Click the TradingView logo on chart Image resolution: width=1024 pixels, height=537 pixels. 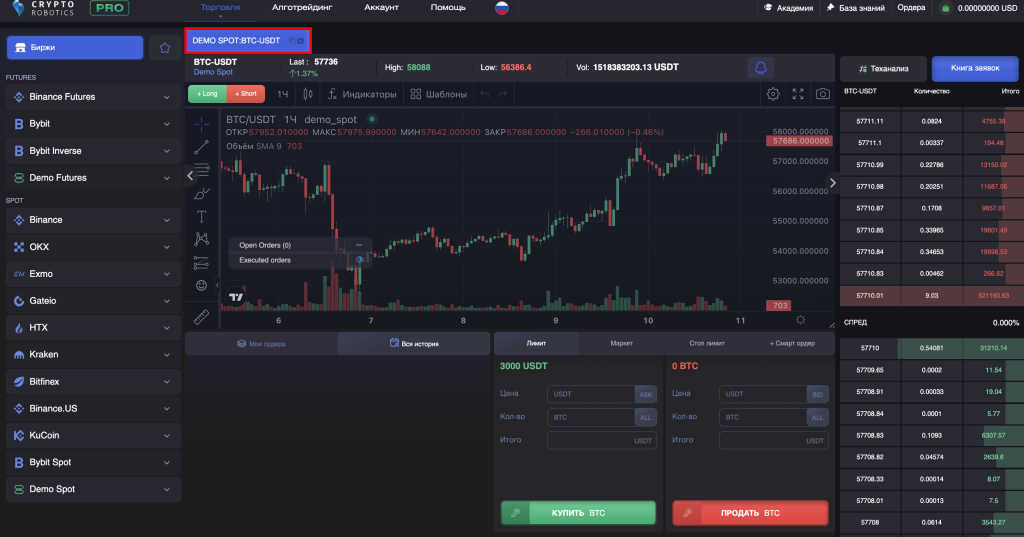(236, 297)
